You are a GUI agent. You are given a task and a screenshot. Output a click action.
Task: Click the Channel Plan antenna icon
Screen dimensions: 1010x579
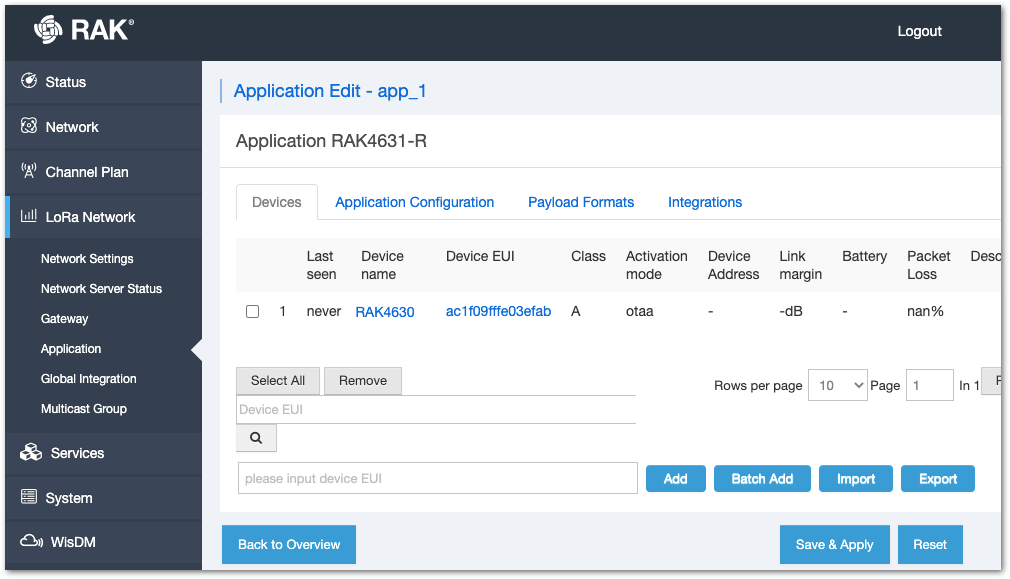[x=29, y=171]
